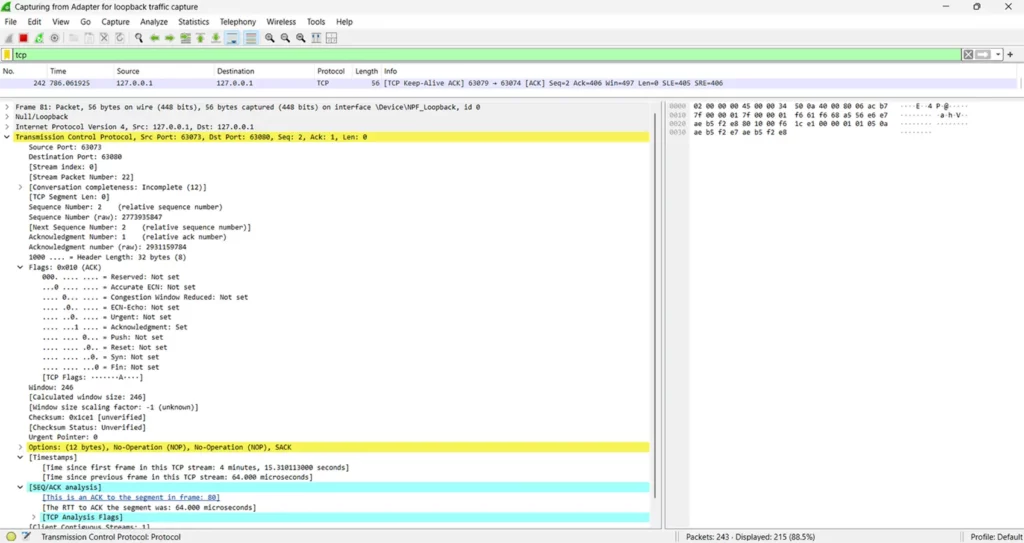
Task: Add a display filter button with plus
Action: tap(1010, 55)
